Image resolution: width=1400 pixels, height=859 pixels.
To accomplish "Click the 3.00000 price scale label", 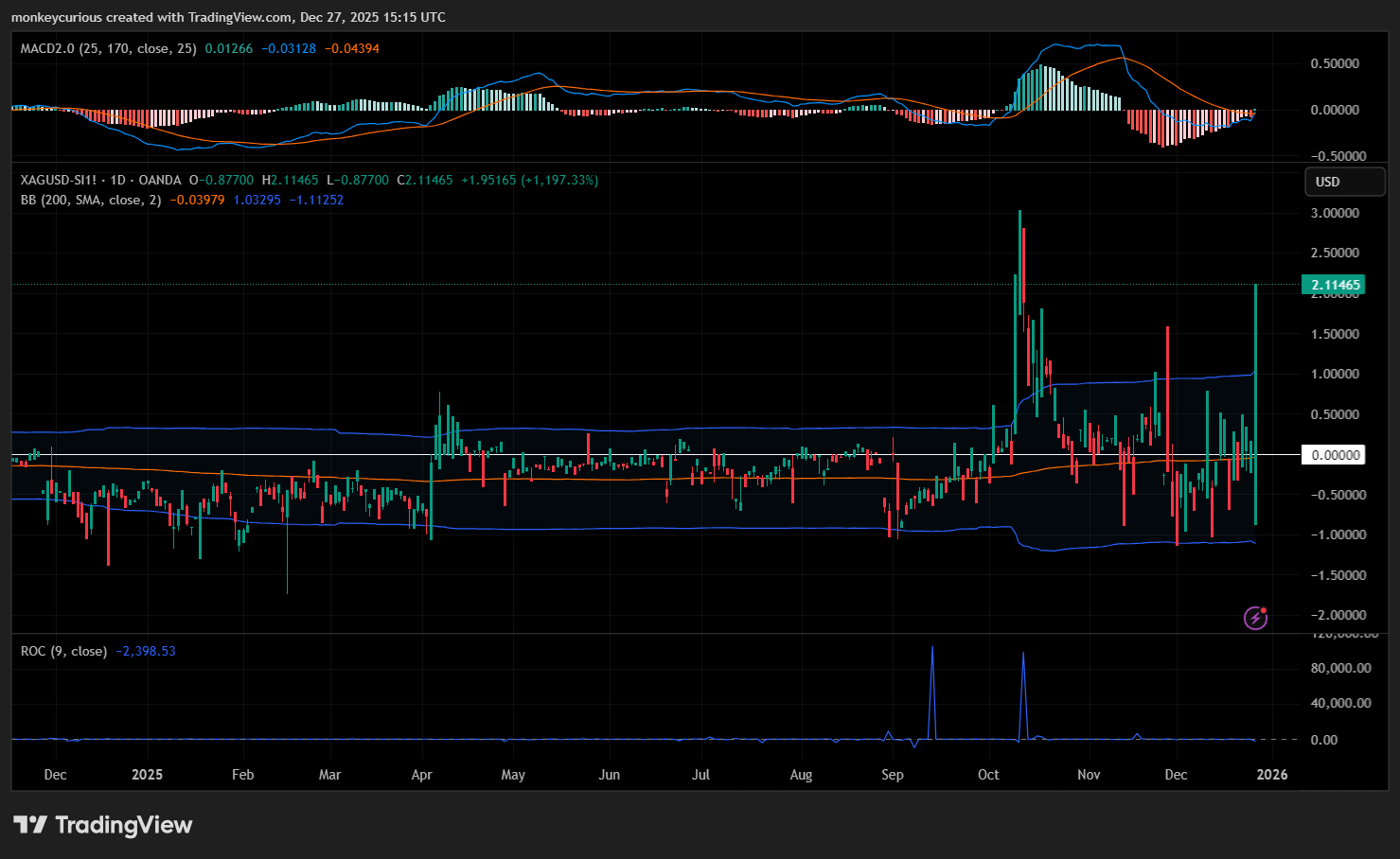I will [1335, 213].
